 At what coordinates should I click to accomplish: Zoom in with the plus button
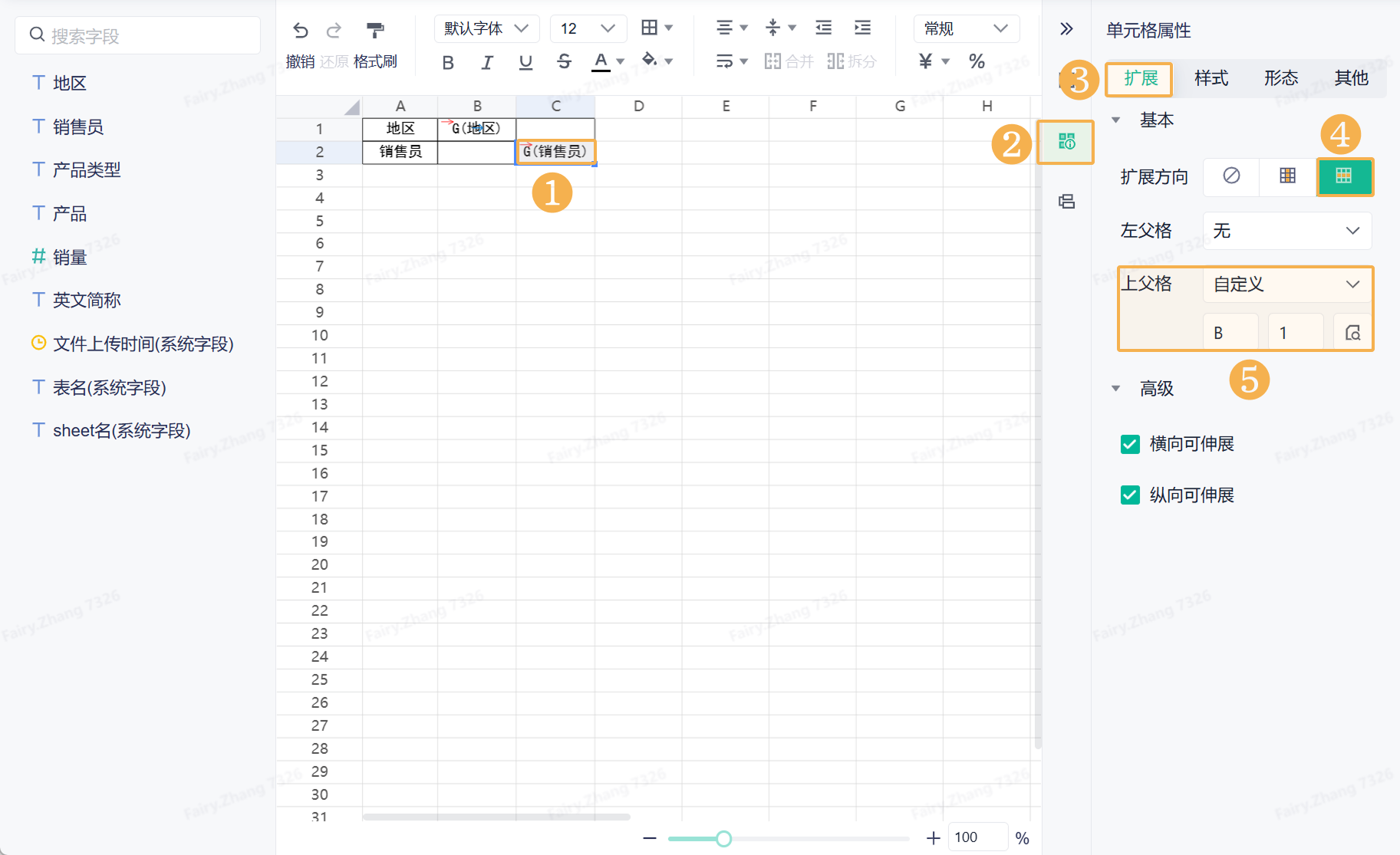[933, 838]
